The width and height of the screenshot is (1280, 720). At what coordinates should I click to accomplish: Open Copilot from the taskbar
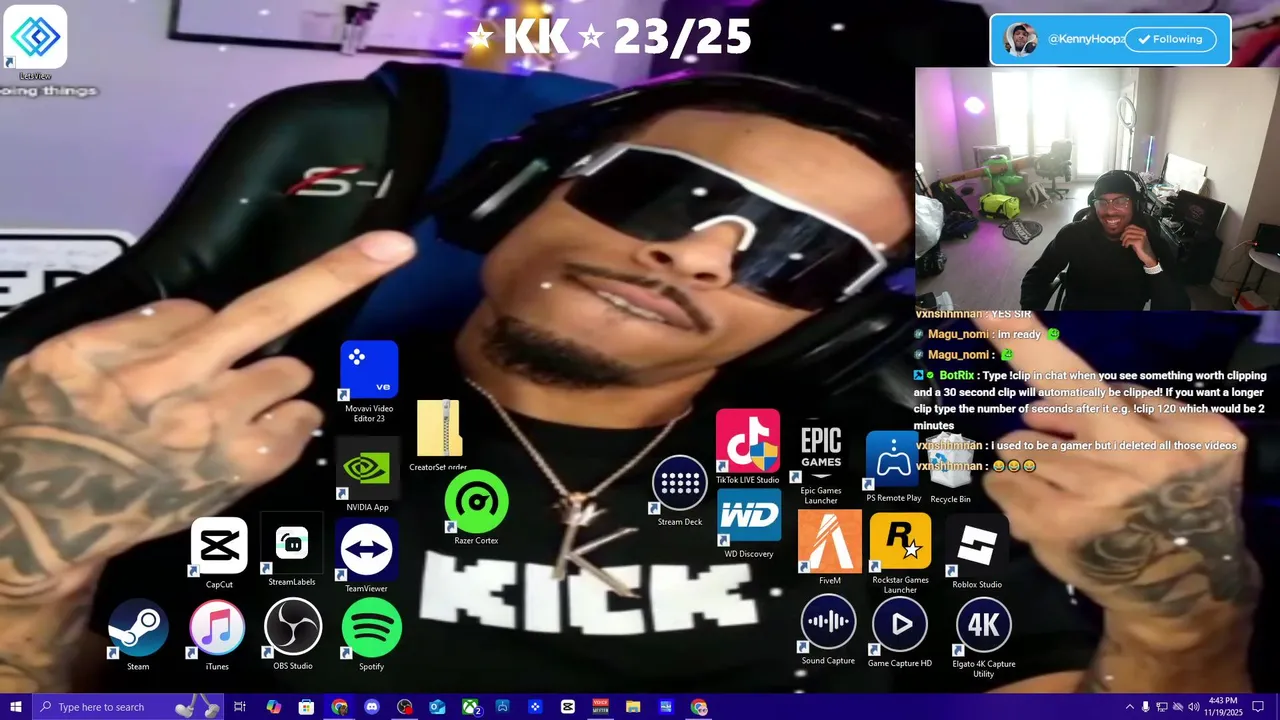(273, 707)
